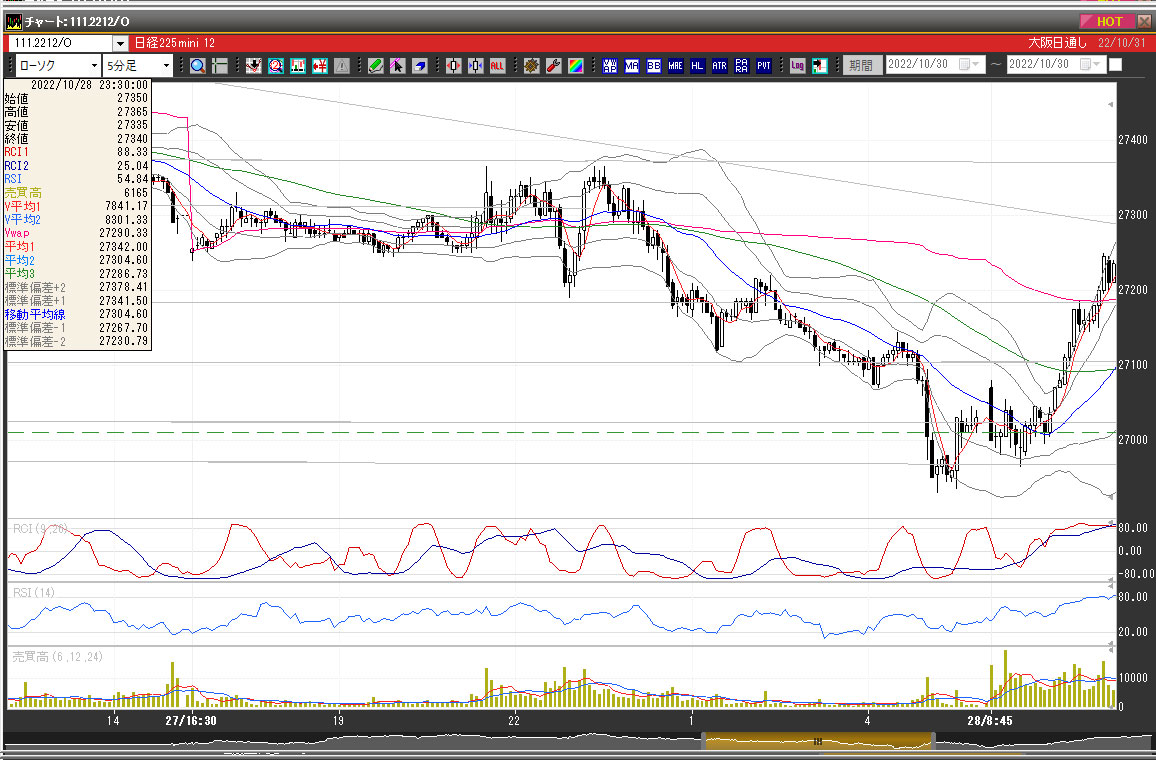Toggle the MAE envelope indicator
The height and width of the screenshot is (760, 1156).
(675, 66)
